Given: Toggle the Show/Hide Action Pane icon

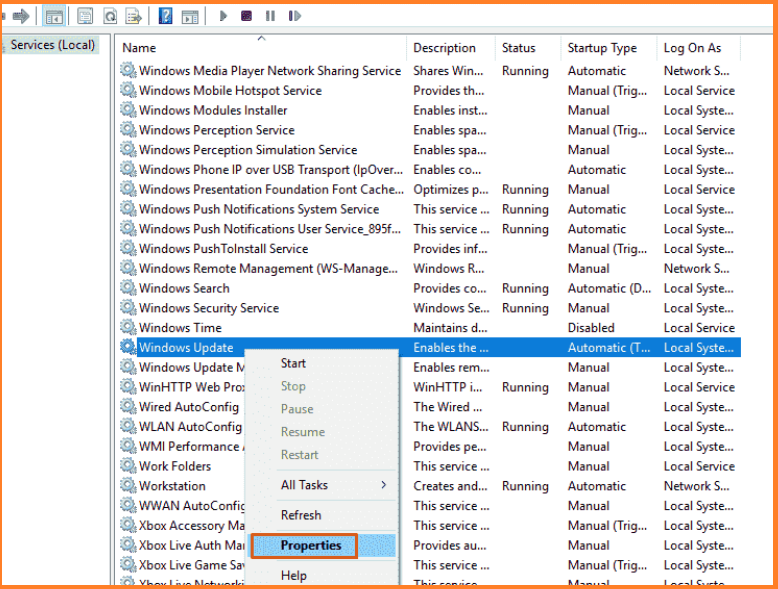Looking at the screenshot, I should click(x=190, y=16).
